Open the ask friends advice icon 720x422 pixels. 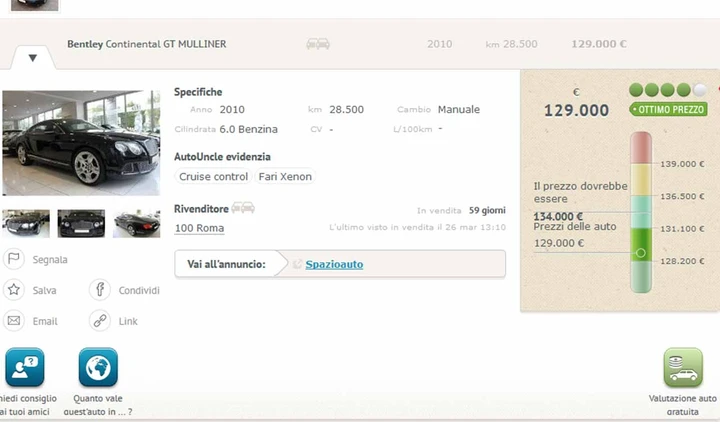[25, 367]
